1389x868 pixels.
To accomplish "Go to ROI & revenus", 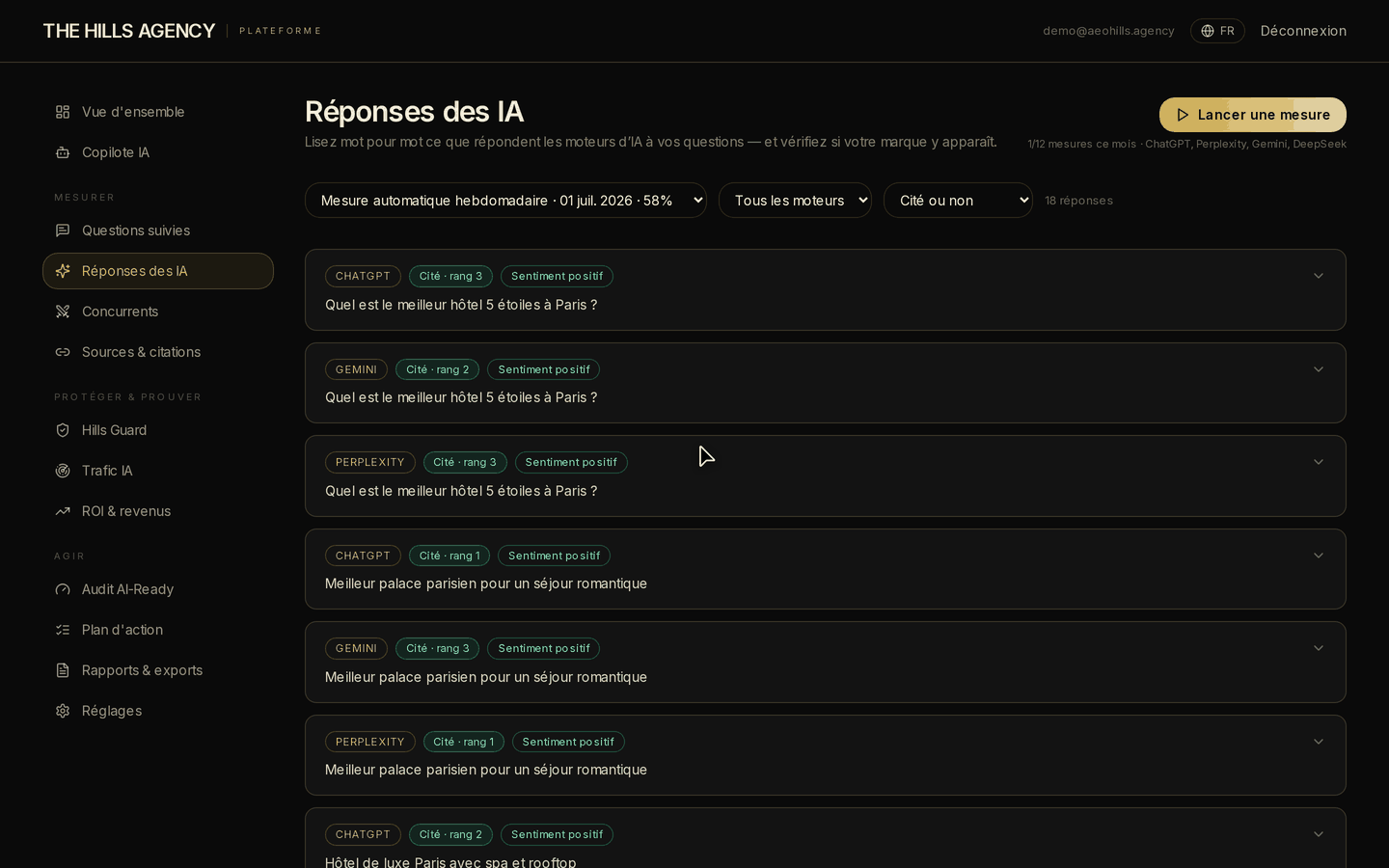I will click(158, 511).
